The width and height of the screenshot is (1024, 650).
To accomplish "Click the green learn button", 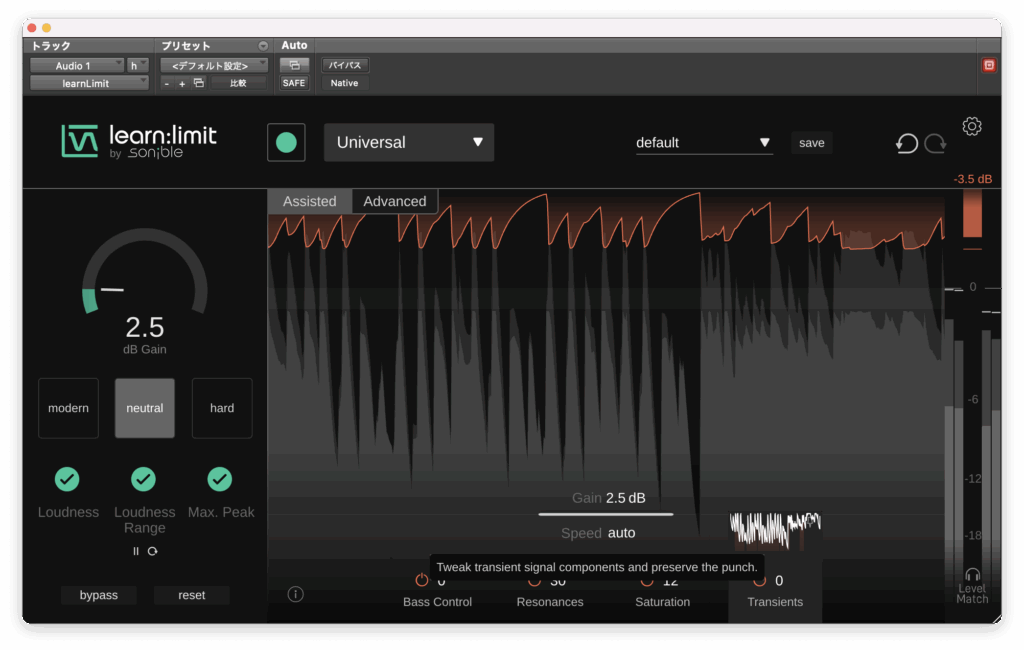I will 286,142.
